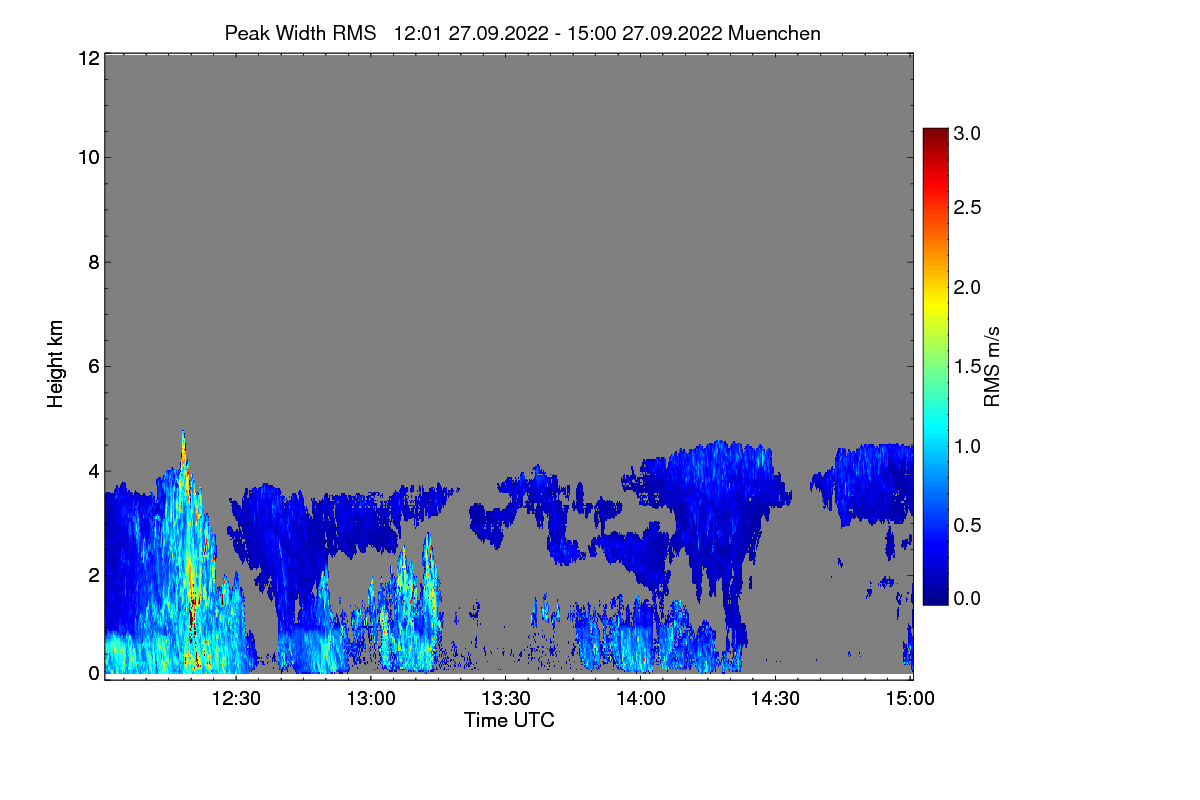Image resolution: width=1200 pixels, height=800 pixels.
Task: Click the colorbar value 0.0
Action: [967, 598]
